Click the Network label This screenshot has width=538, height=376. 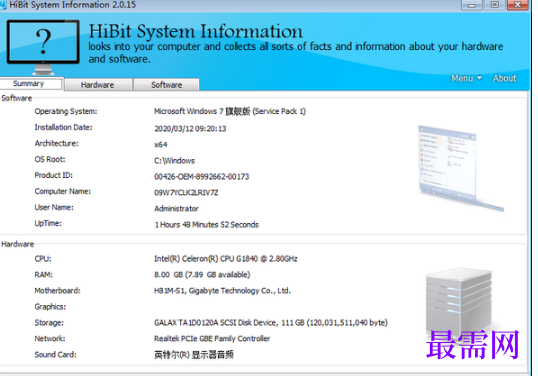point(50,339)
